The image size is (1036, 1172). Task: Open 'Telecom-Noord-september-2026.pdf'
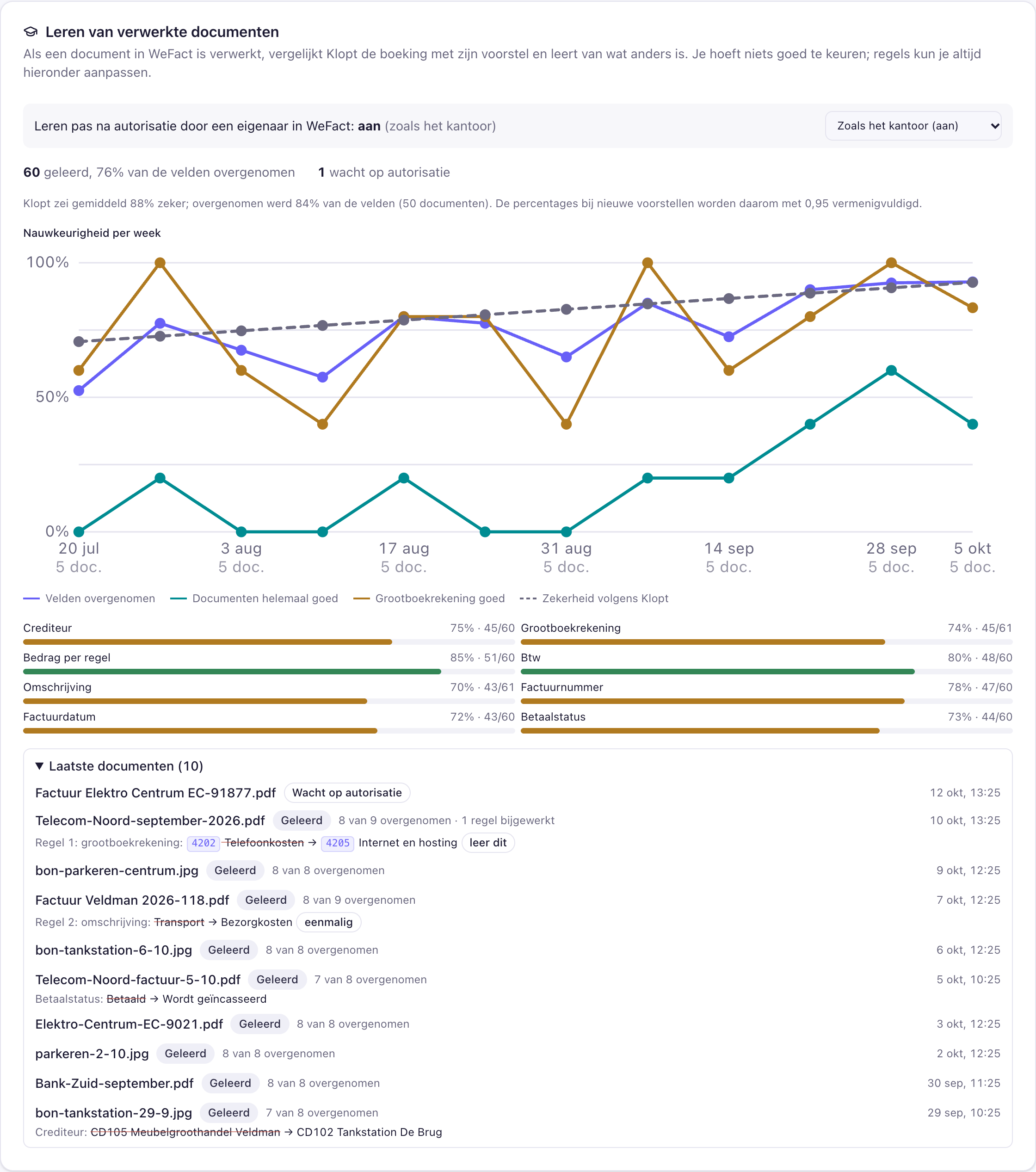[150, 820]
